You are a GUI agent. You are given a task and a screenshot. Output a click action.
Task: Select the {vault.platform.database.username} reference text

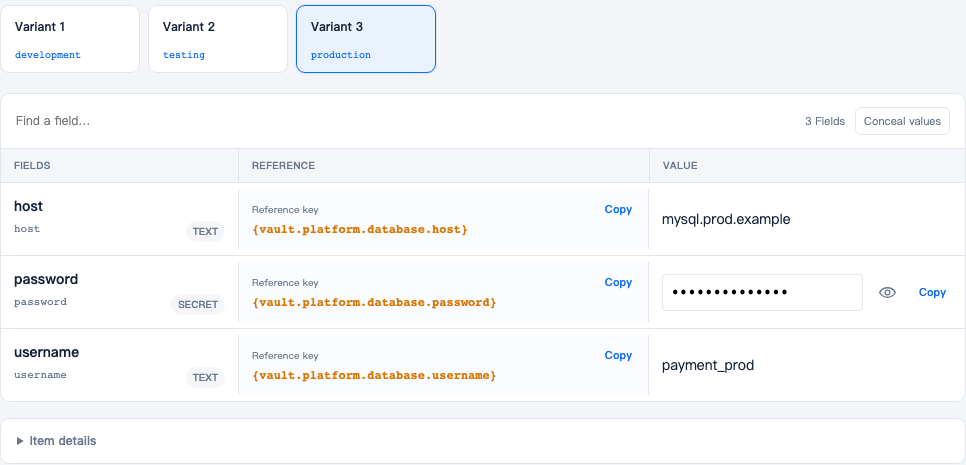(x=374, y=375)
